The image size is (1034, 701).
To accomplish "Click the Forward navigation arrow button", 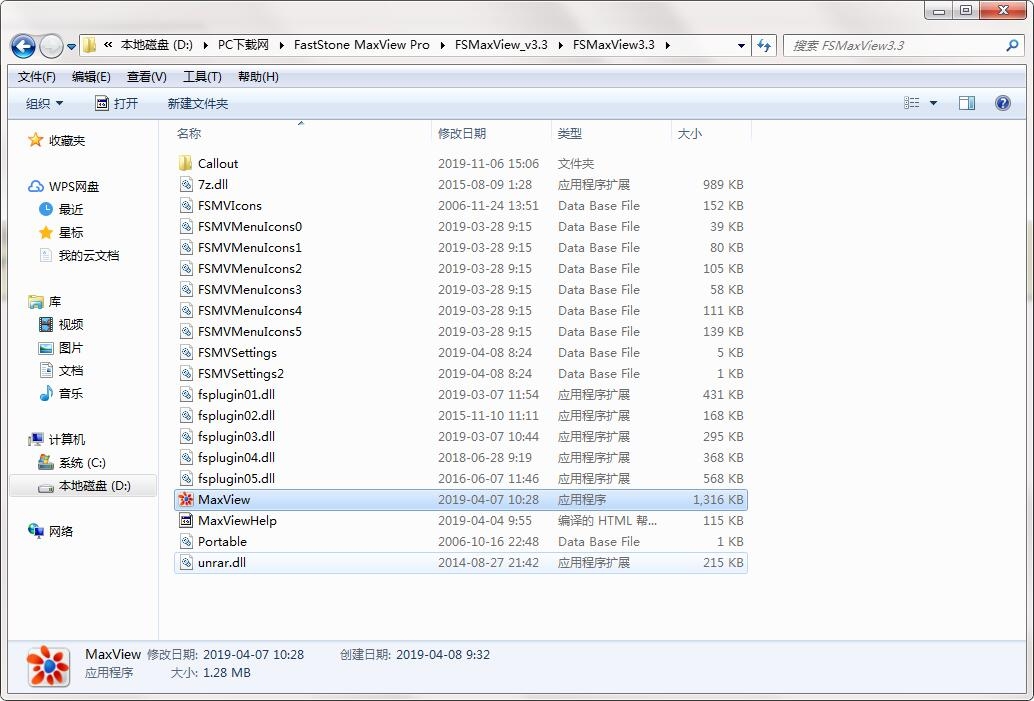I will point(51,46).
